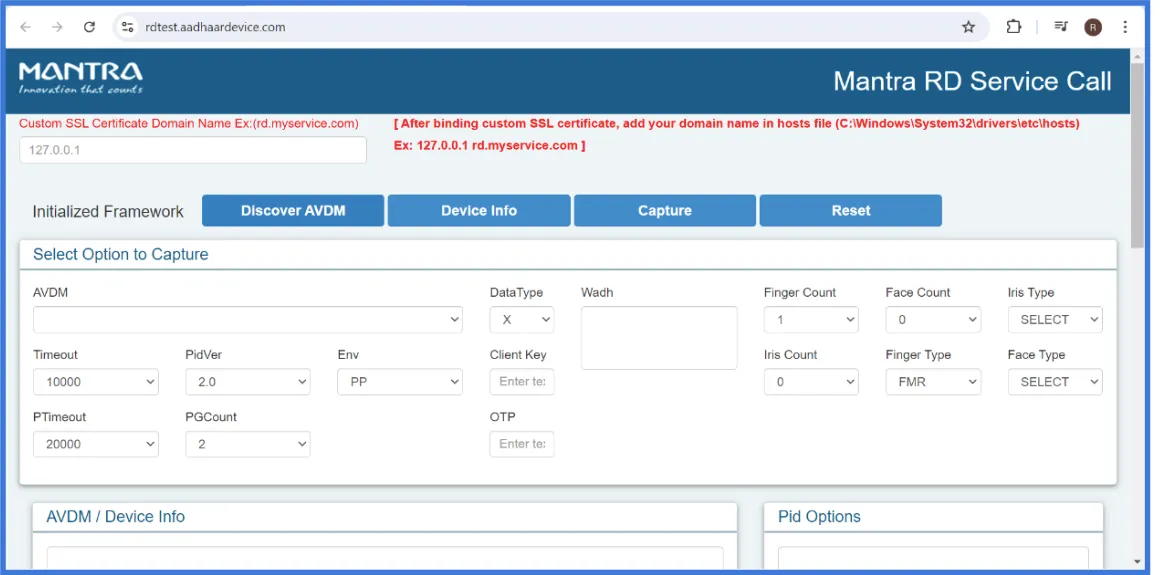The height and width of the screenshot is (575, 1160).
Task: Click the address bar URL rdtest.aadhaardevice.com
Action: coord(215,27)
